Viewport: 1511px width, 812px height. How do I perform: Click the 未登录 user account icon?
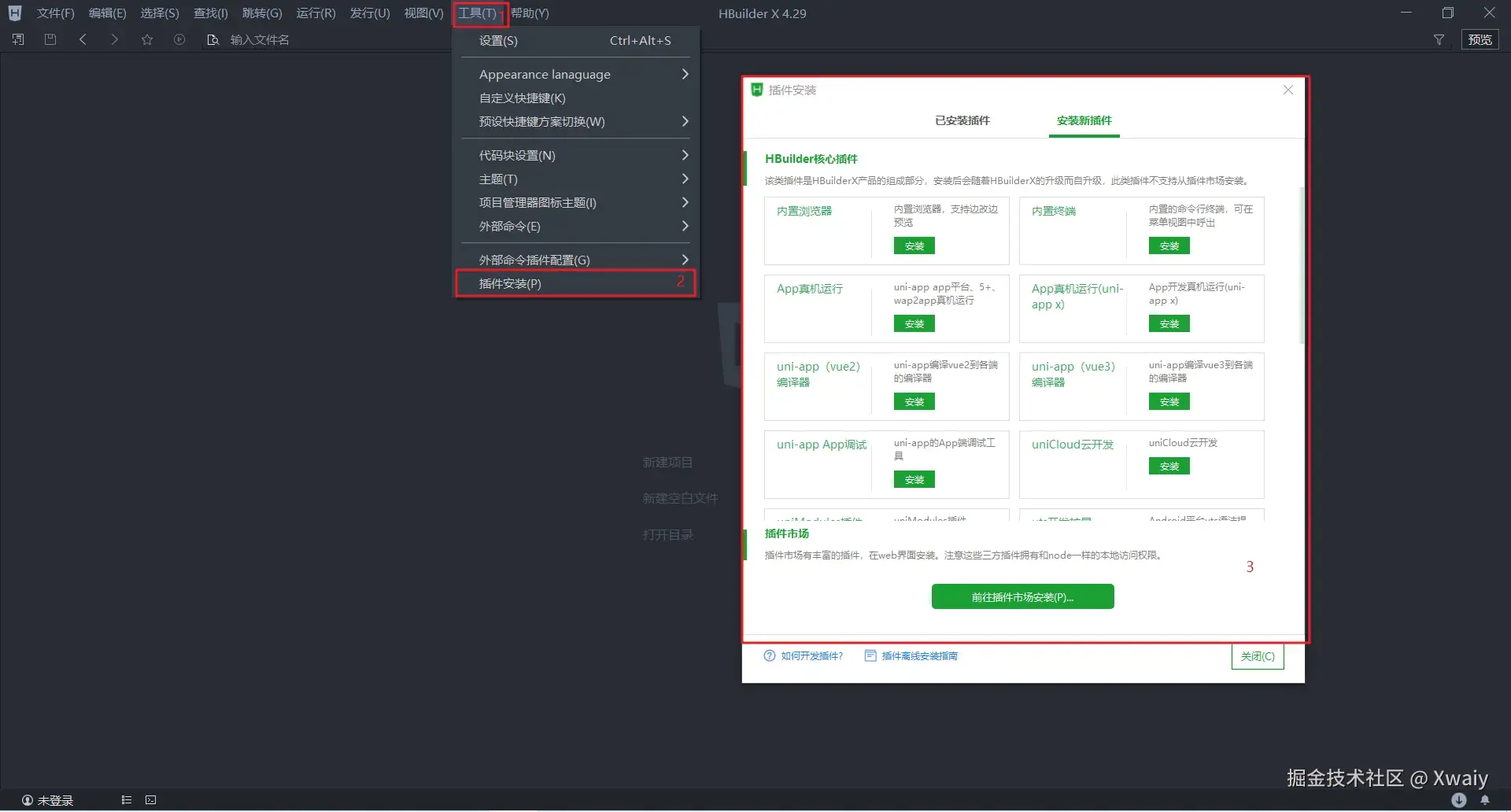point(28,800)
